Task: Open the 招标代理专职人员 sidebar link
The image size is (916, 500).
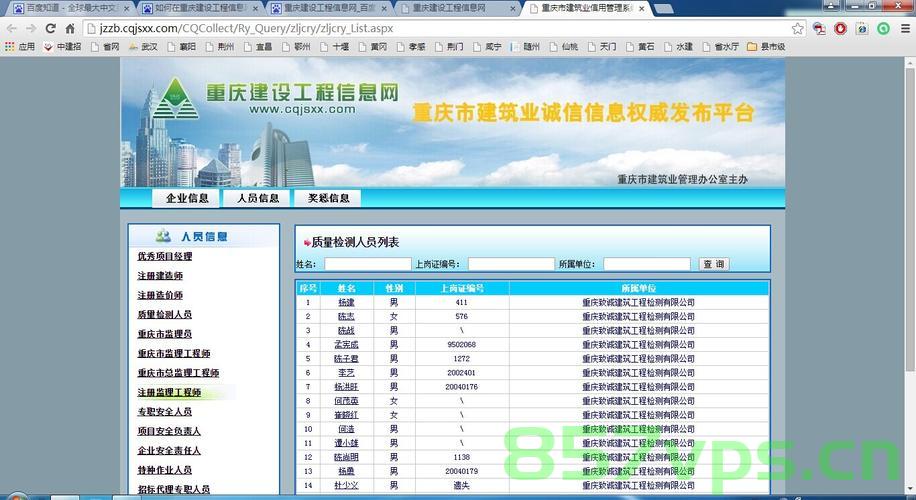Action: pyautogui.click(x=174, y=489)
